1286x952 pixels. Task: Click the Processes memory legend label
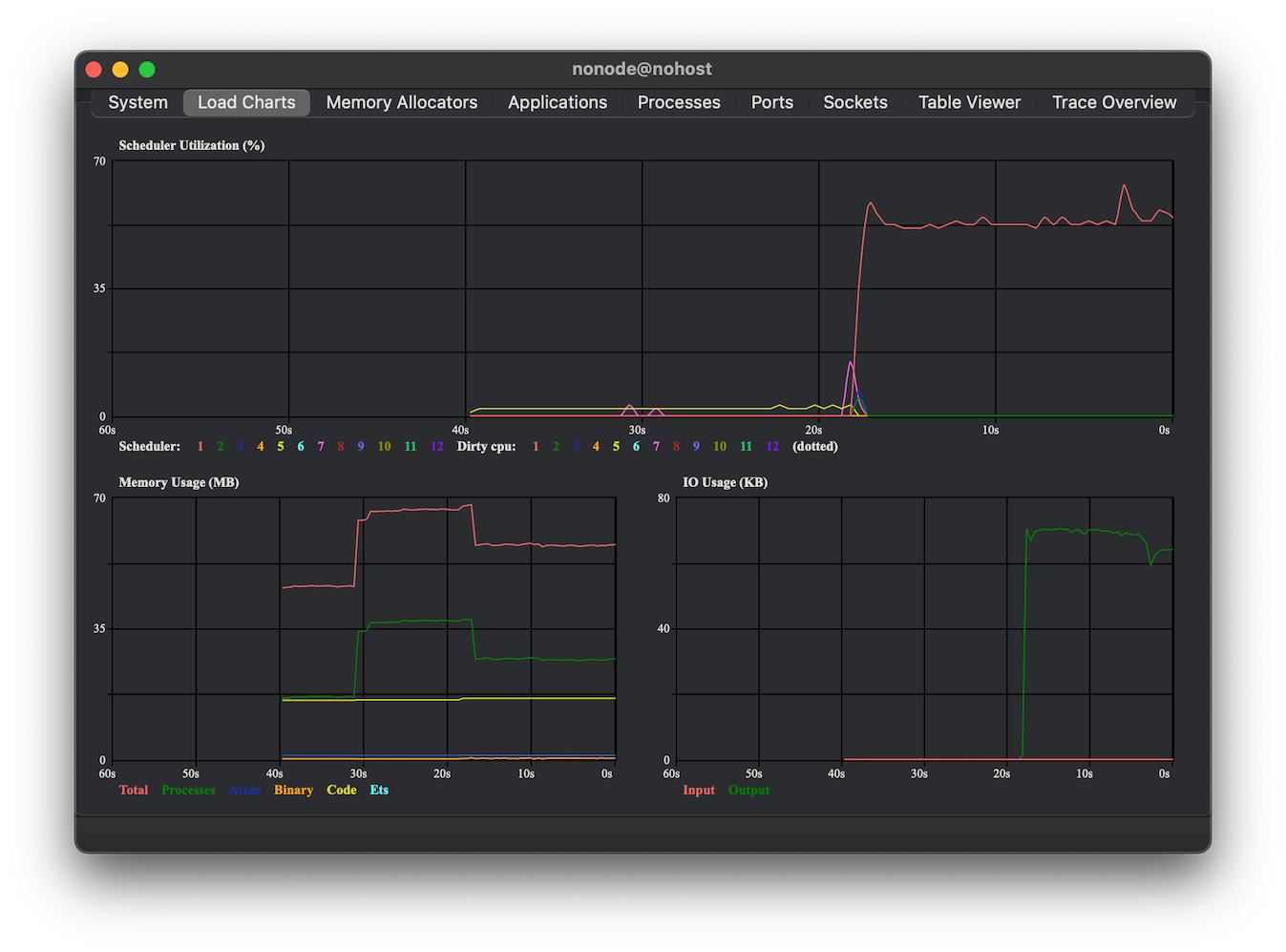pyautogui.click(x=188, y=790)
